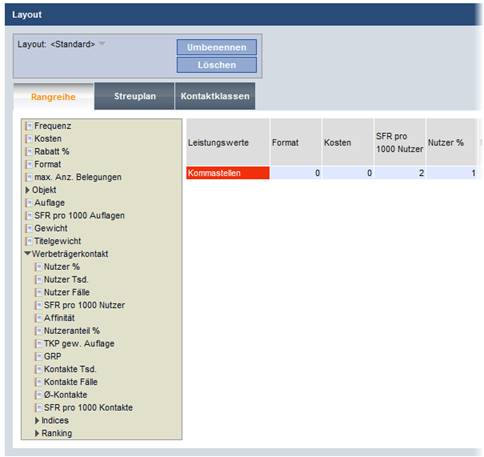Open the Layout Standard dropdown arrow
This screenshot has width=484, height=457.
point(102,43)
